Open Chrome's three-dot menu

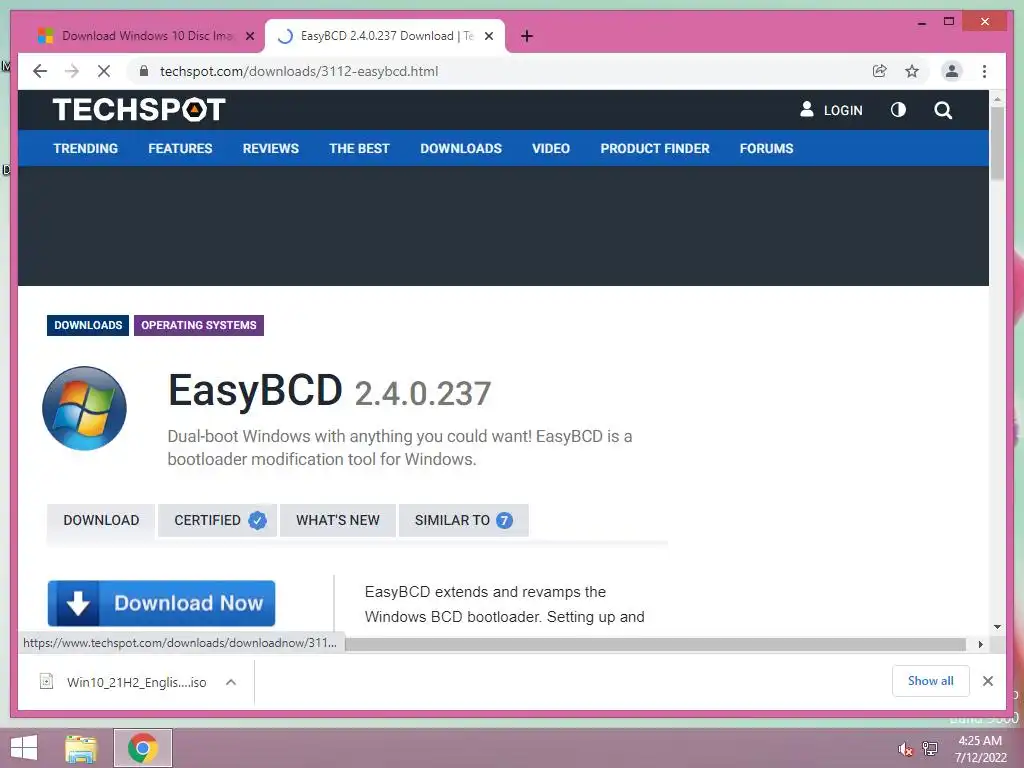(x=984, y=71)
